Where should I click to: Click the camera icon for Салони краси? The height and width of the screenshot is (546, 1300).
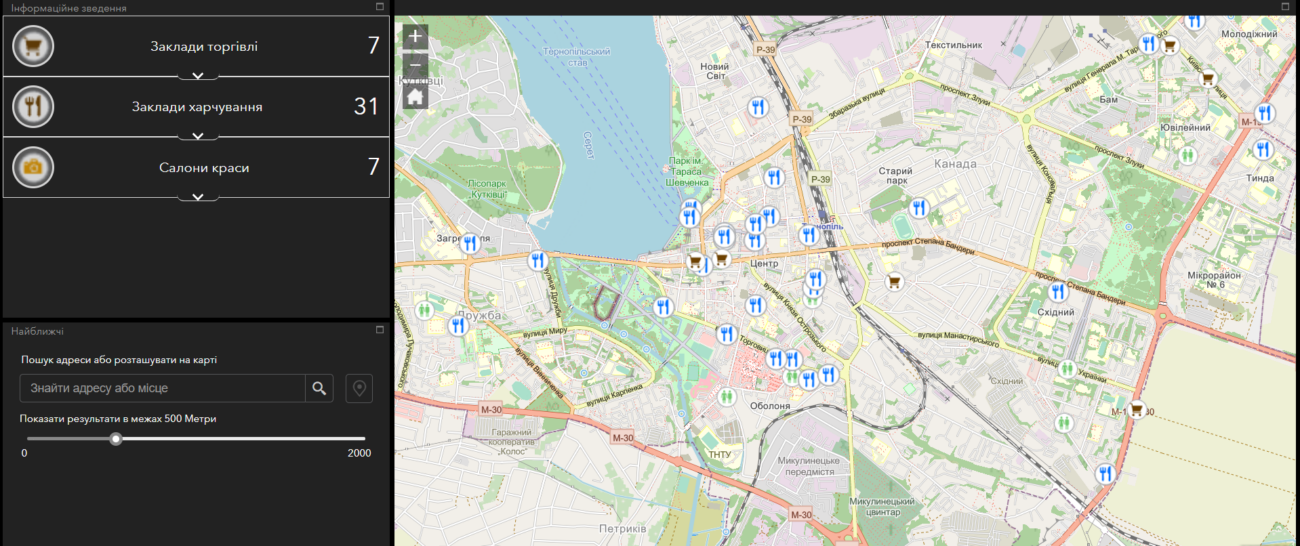33,167
